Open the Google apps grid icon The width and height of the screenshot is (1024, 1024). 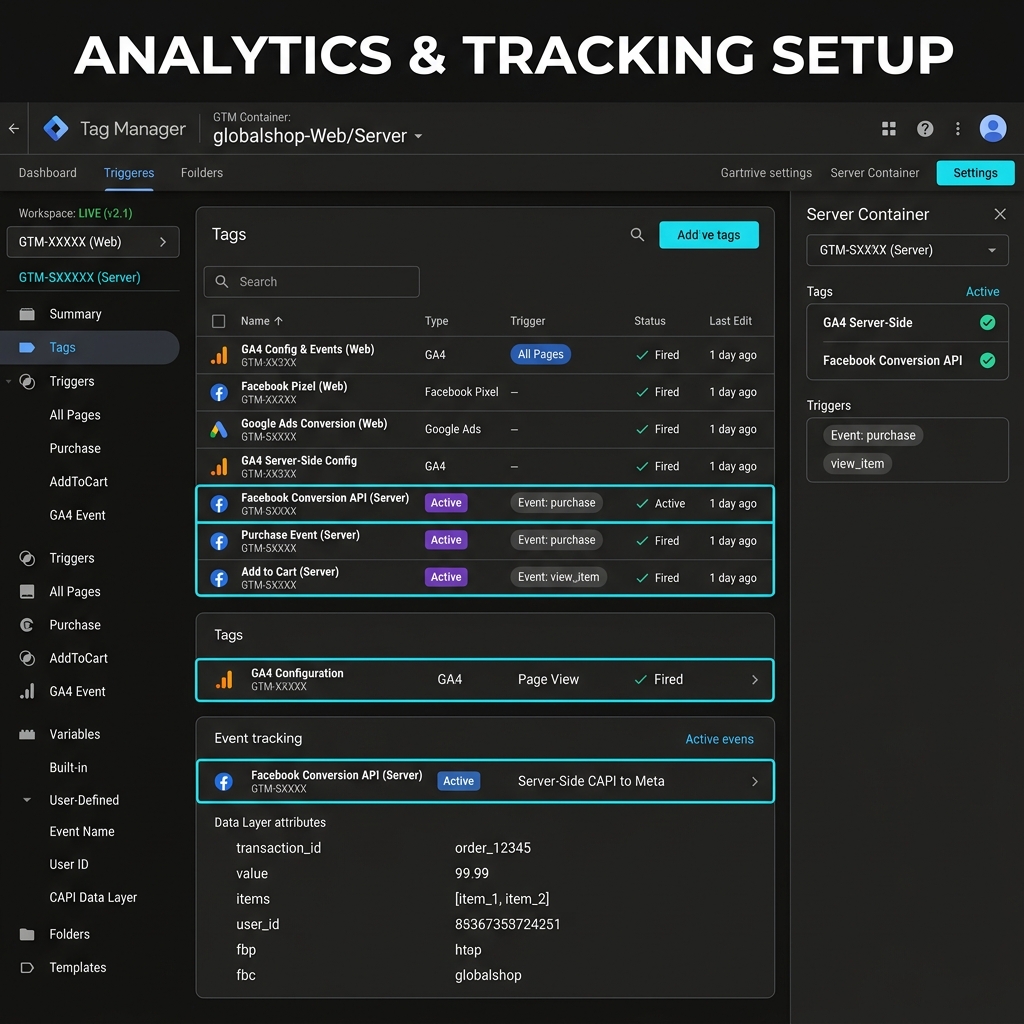(889, 129)
